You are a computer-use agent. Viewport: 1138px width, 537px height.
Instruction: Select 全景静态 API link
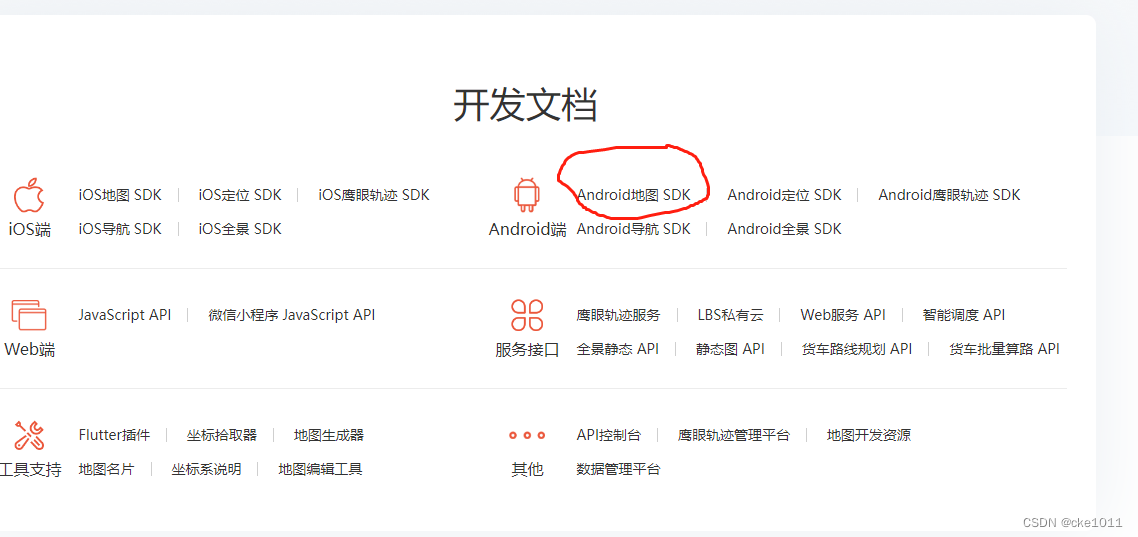(x=618, y=349)
